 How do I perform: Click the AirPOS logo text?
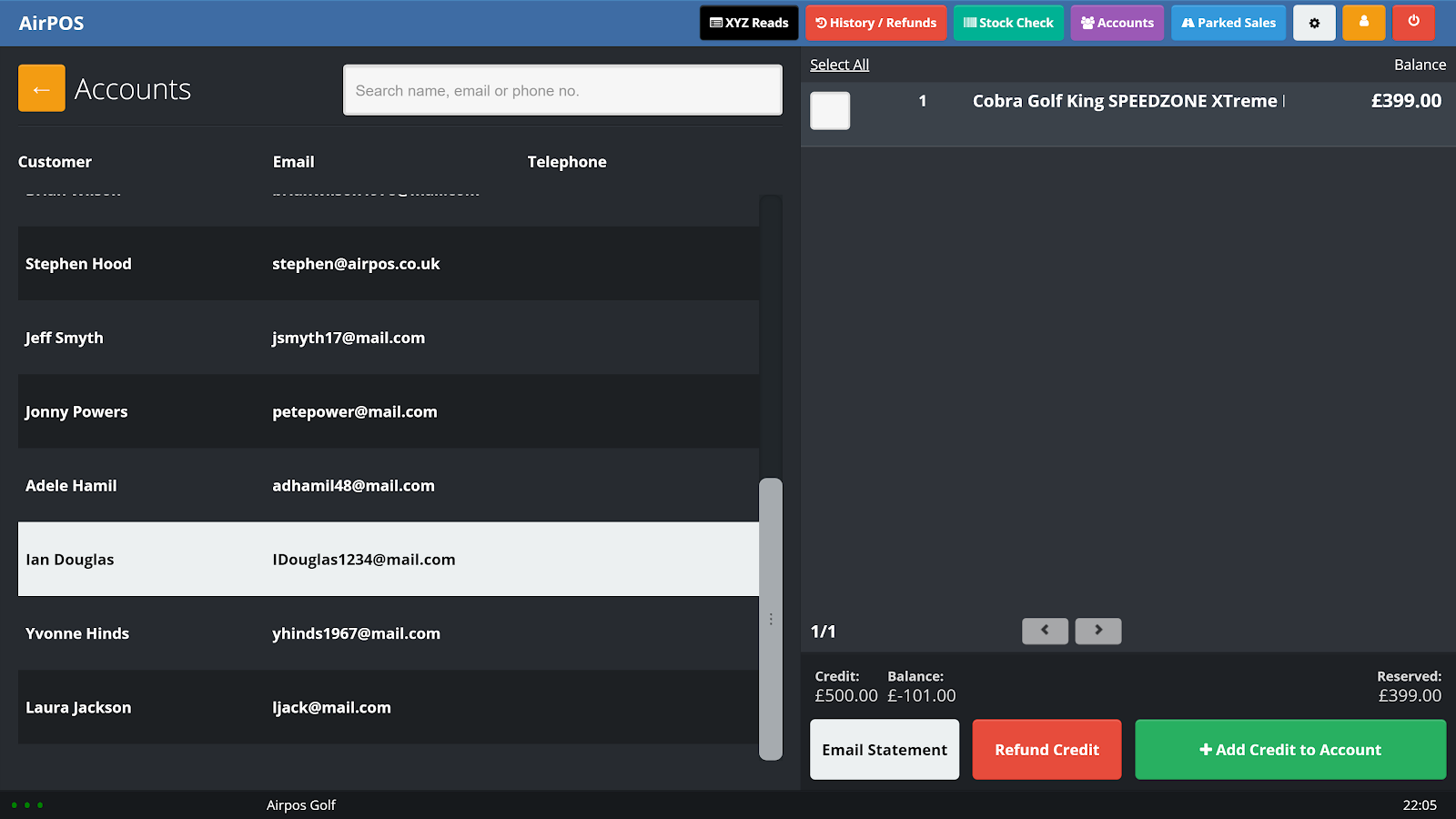coord(51,23)
